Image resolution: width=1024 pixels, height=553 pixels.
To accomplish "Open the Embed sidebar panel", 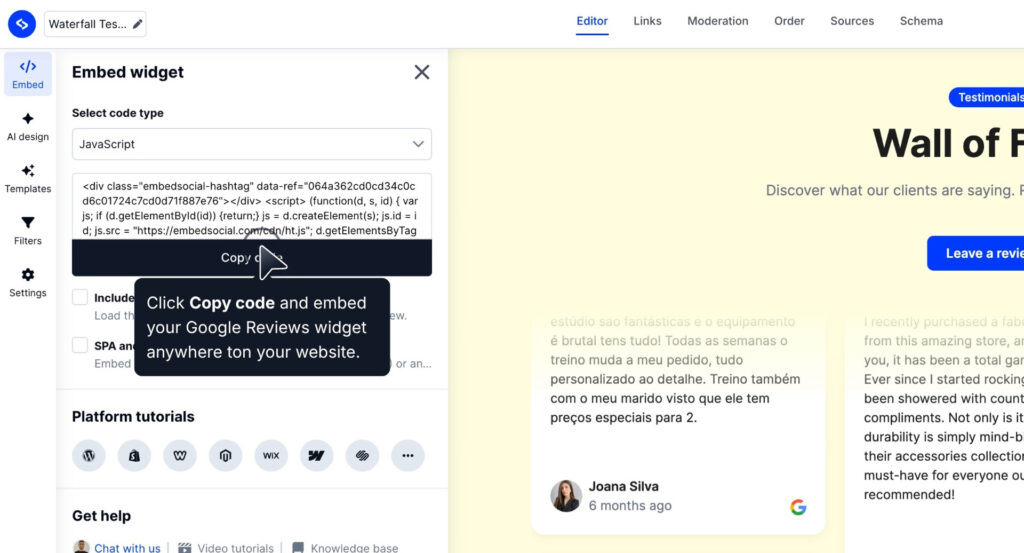I will tap(27, 74).
